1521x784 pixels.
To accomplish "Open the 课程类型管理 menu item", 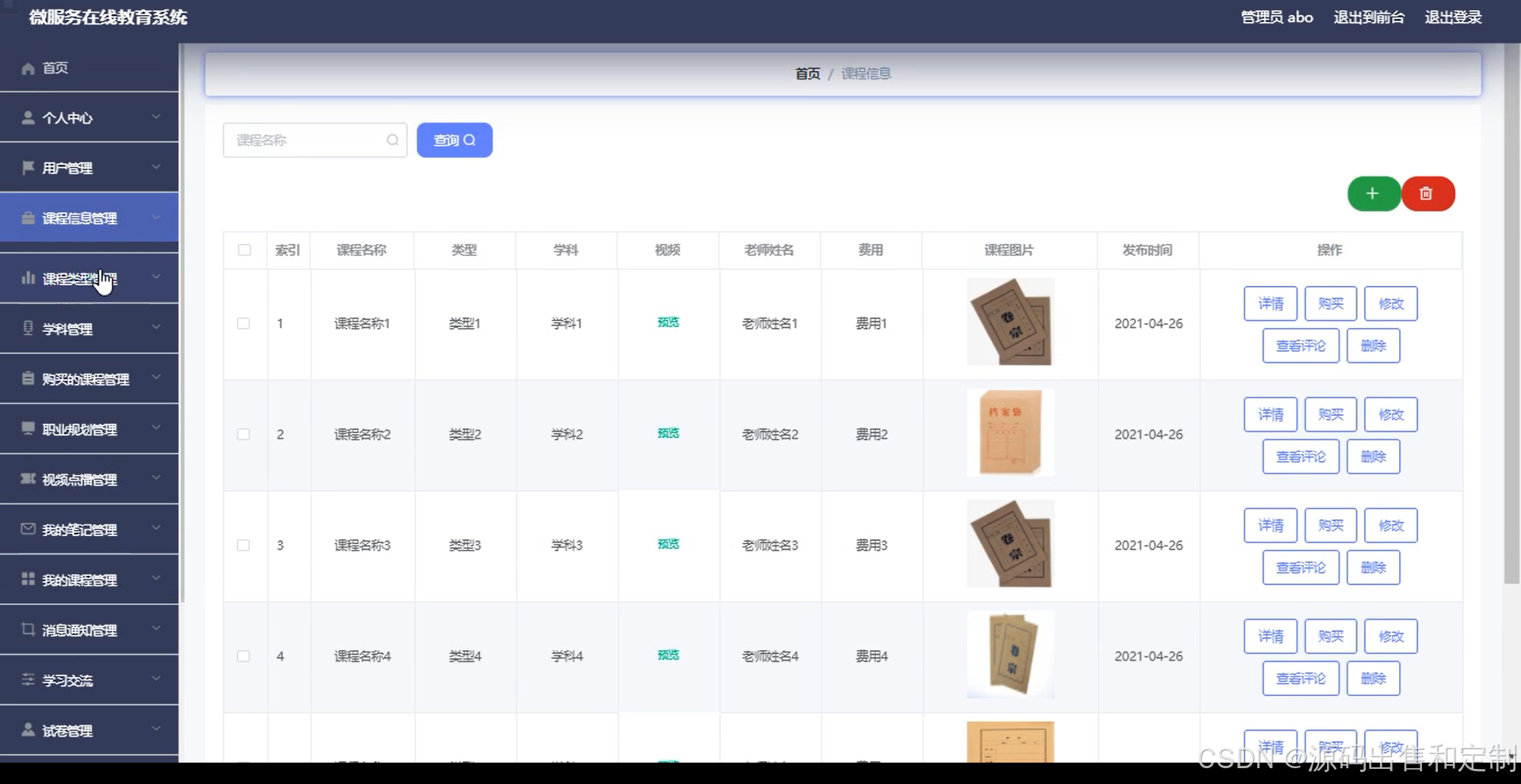I will coord(89,278).
